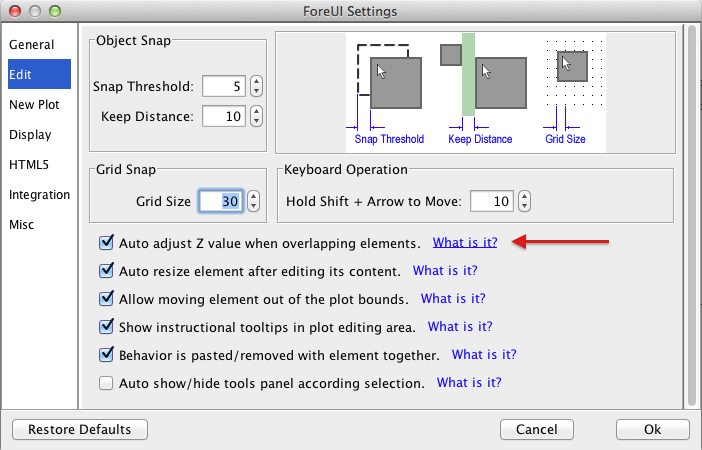The height and width of the screenshot is (450, 702).
Task: Click the Grid Size input field
Action: pyautogui.click(x=221, y=201)
